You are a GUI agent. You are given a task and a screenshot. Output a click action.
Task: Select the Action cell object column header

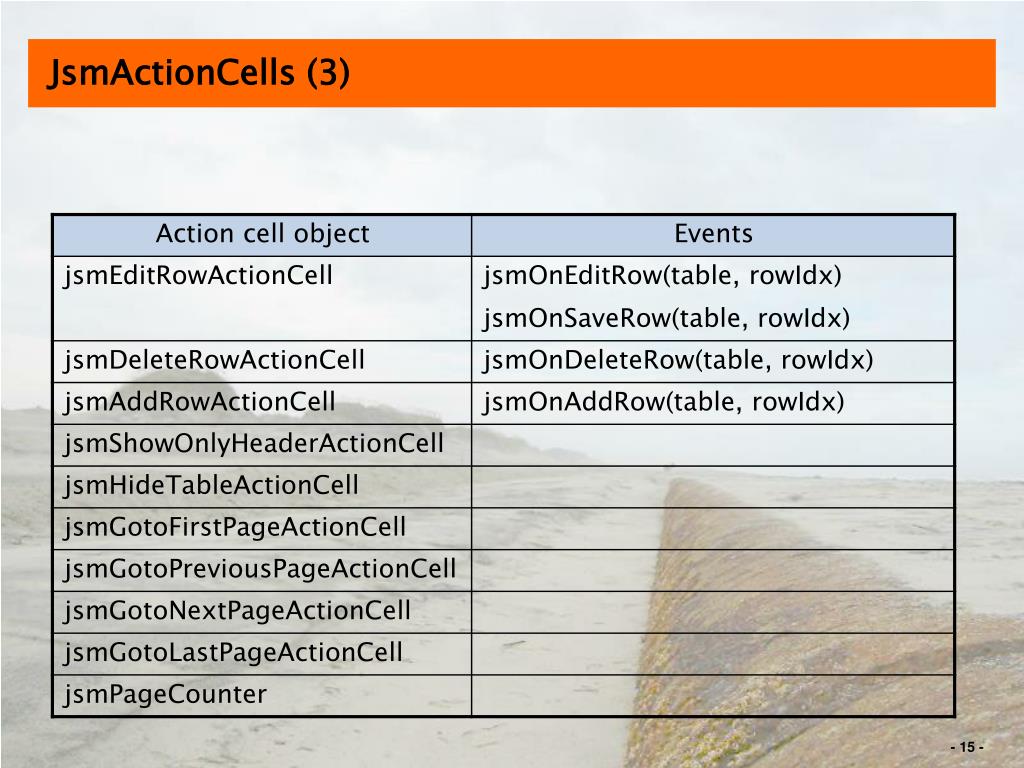click(x=262, y=234)
